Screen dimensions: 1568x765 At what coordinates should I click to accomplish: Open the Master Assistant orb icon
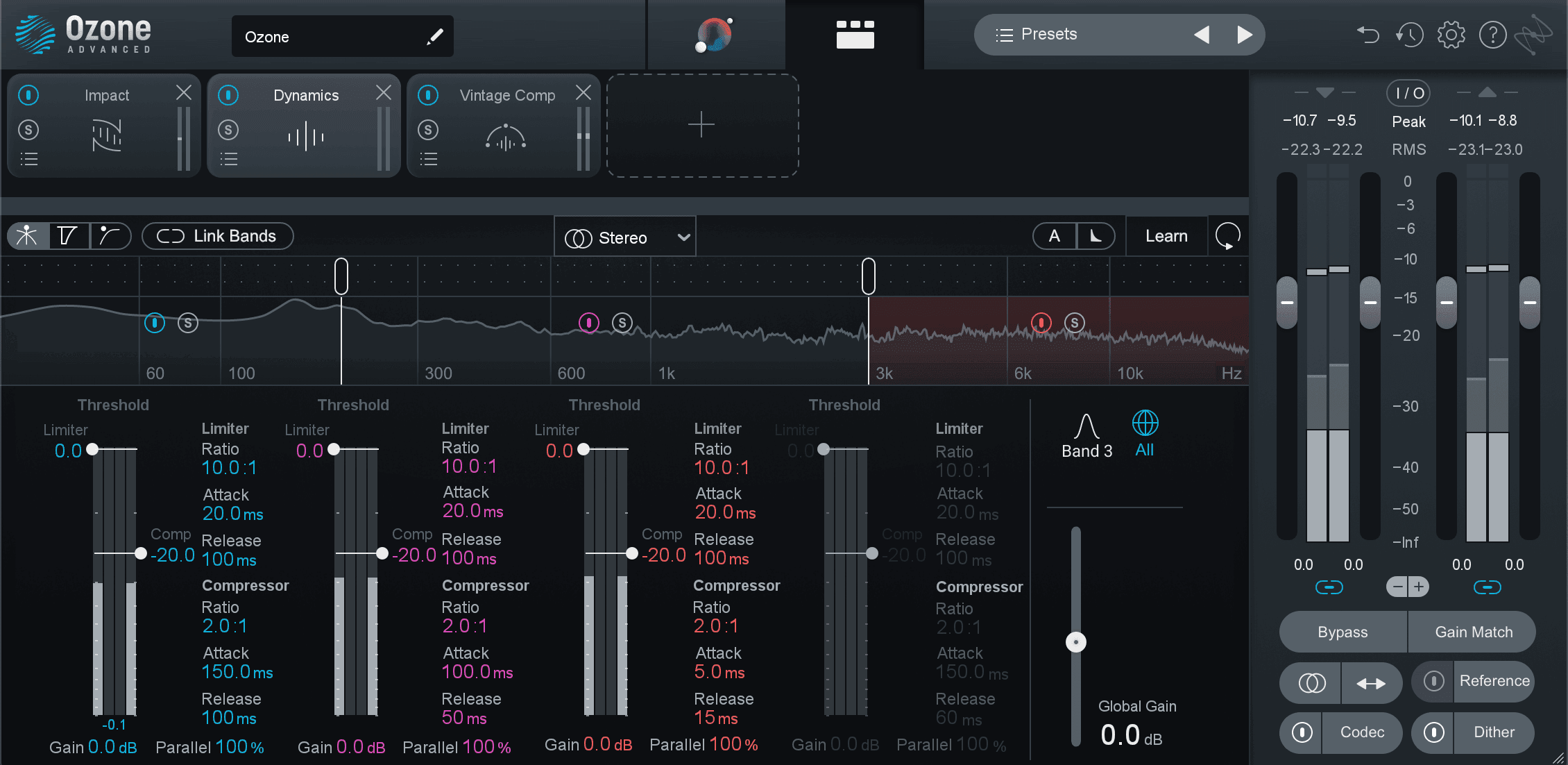pos(715,35)
